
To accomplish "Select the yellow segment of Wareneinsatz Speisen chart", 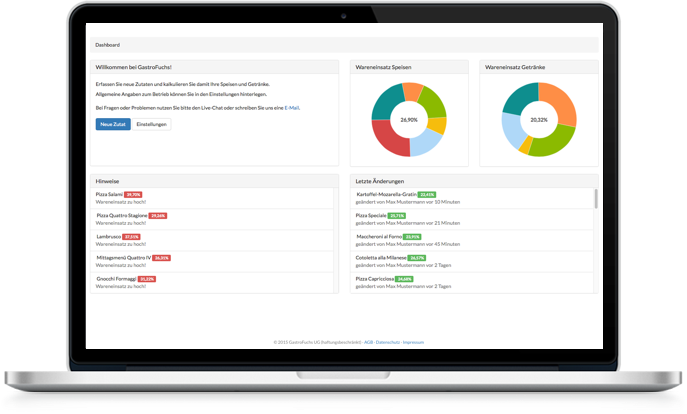I will point(438,125).
